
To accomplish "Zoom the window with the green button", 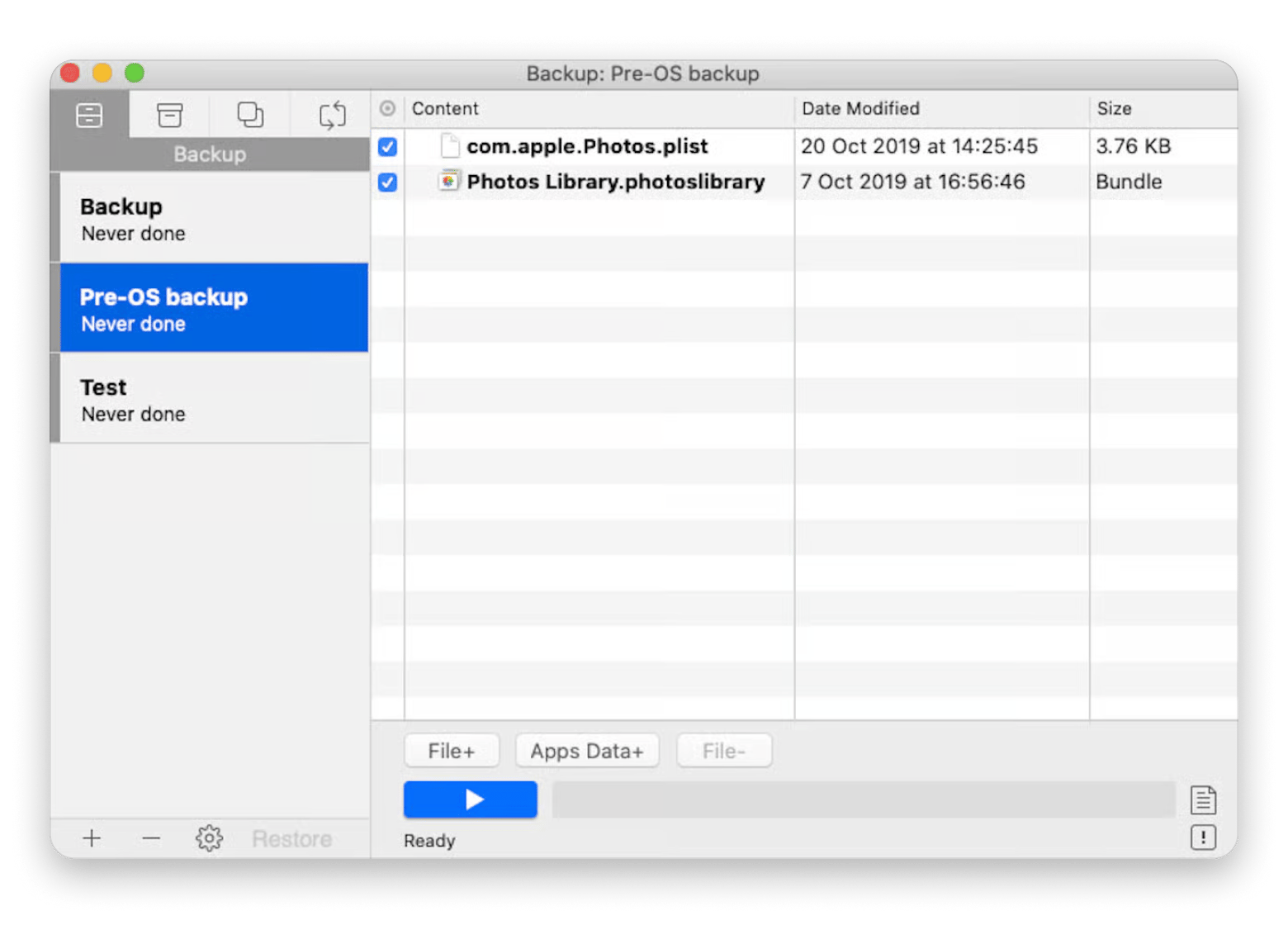I will 135,73.
